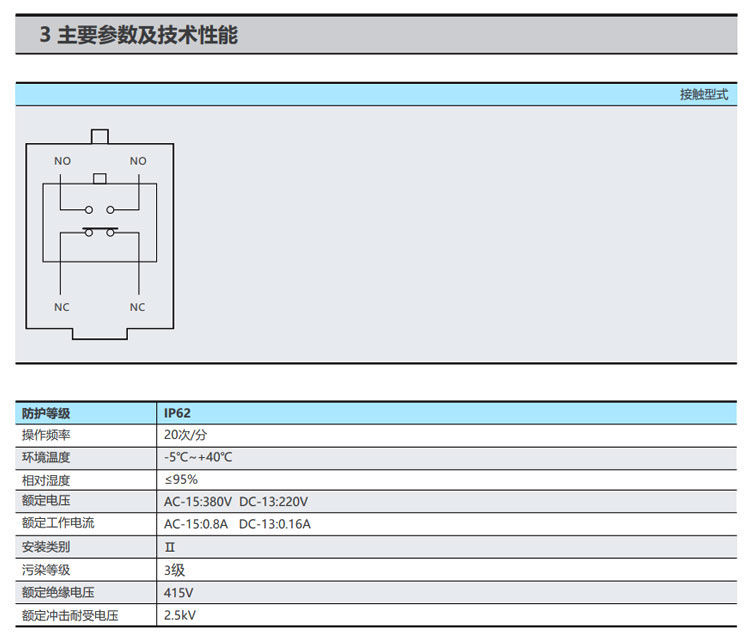This screenshot has height=634, width=750.
Task: Click the 防护等级 table header cell
Action: pyautogui.click(x=46, y=413)
